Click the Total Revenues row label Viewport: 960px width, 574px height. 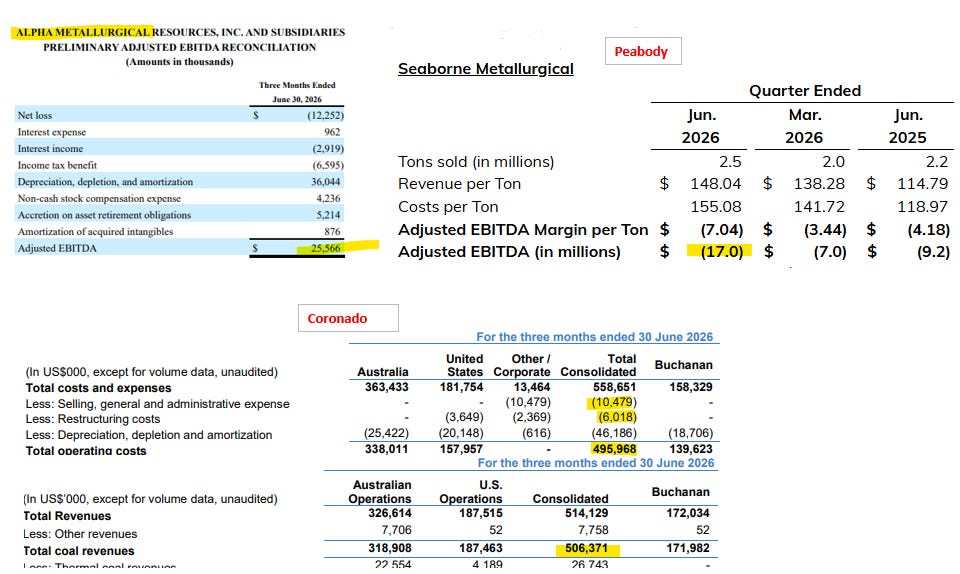(67, 516)
